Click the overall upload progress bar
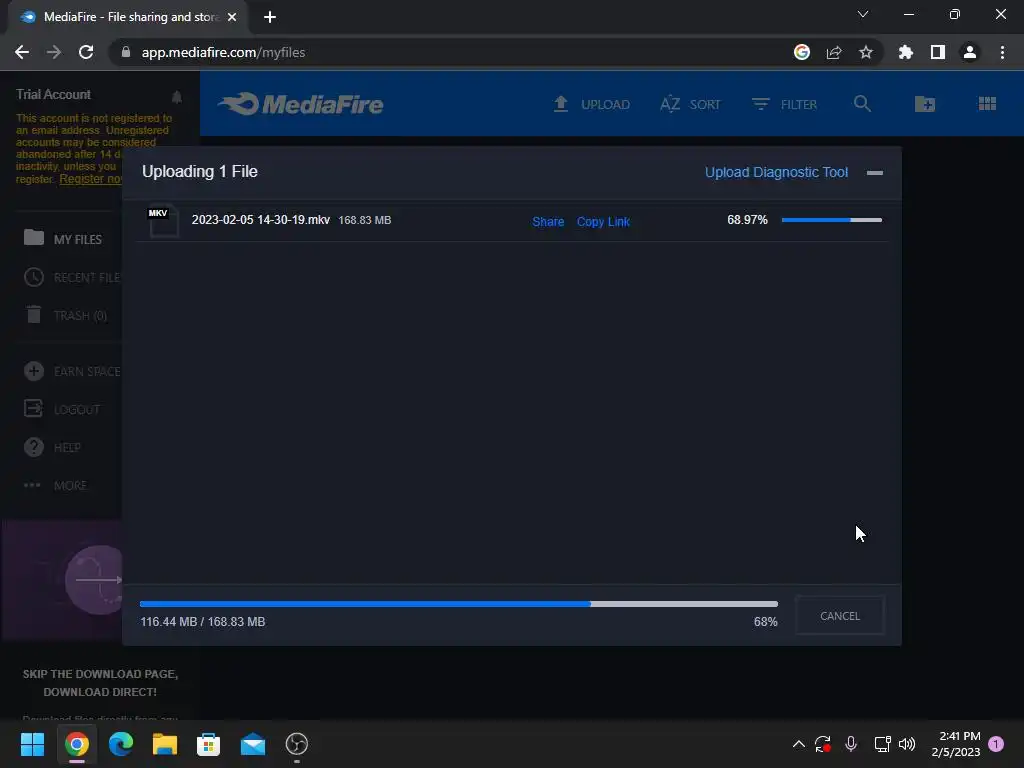Viewport: 1024px width, 768px height. tap(458, 604)
